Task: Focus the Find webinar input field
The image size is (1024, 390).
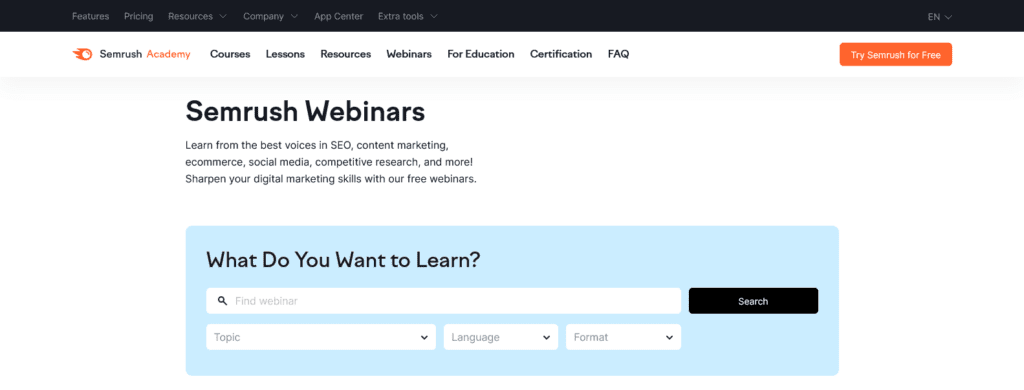Action: (x=443, y=301)
